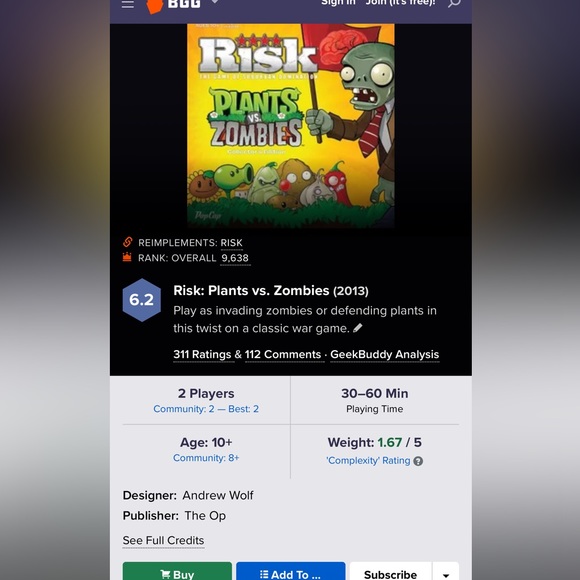
Task: Click the 6.2 rating hexagon
Action: [x=142, y=300]
